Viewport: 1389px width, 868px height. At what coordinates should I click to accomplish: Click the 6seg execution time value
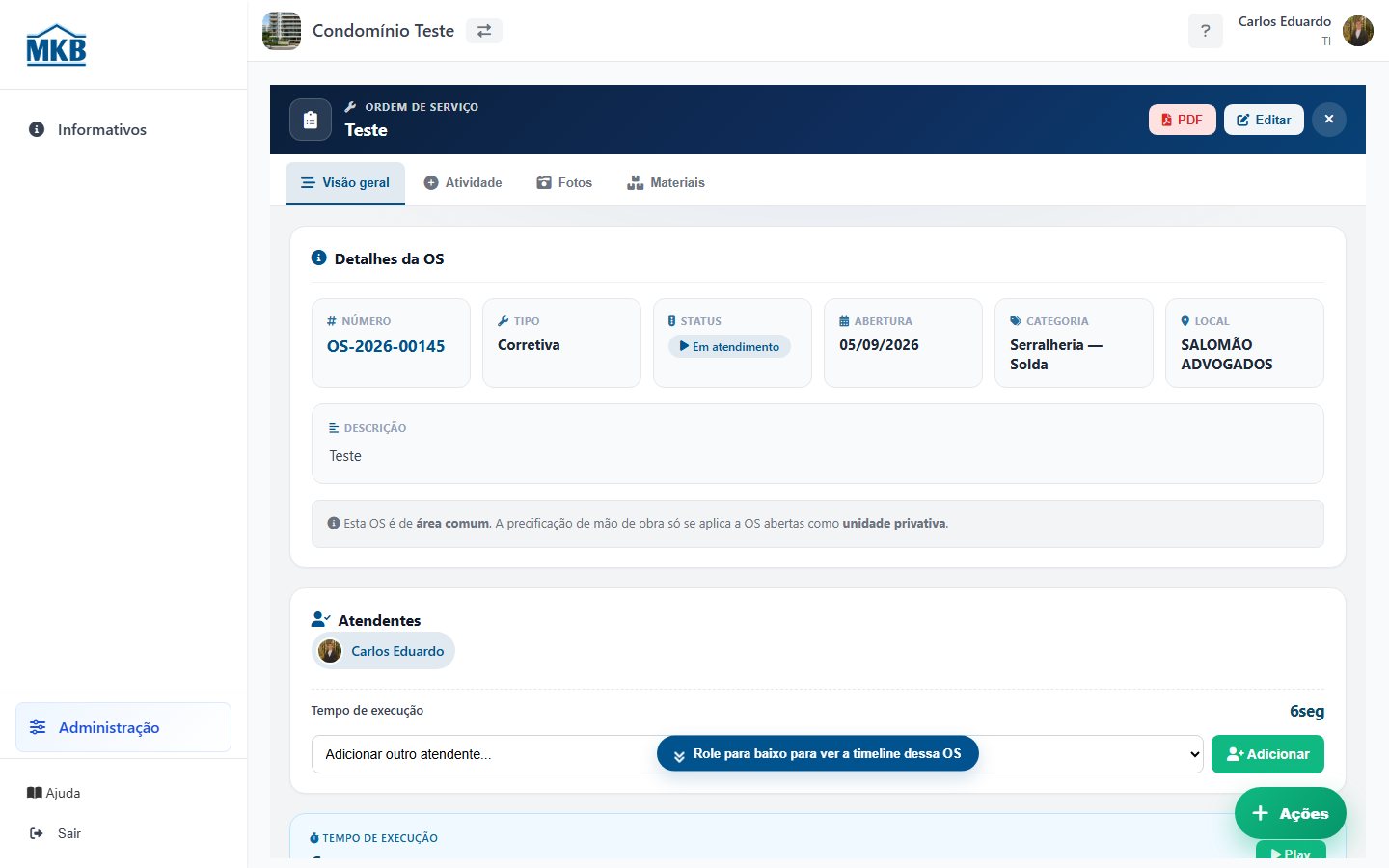pyautogui.click(x=1307, y=711)
